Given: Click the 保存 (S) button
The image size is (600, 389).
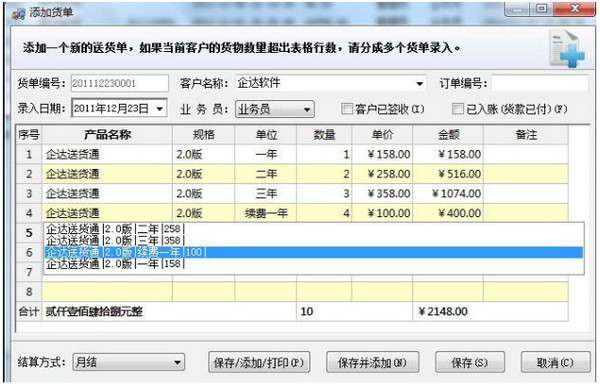Looking at the screenshot, I should (470, 362).
